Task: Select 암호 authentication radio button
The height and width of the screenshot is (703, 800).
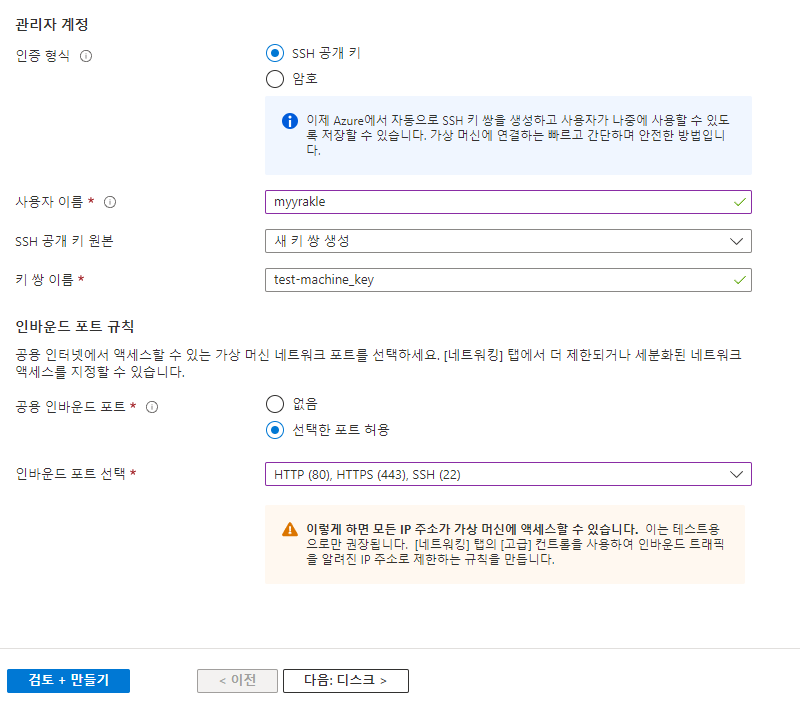Action: (x=275, y=79)
